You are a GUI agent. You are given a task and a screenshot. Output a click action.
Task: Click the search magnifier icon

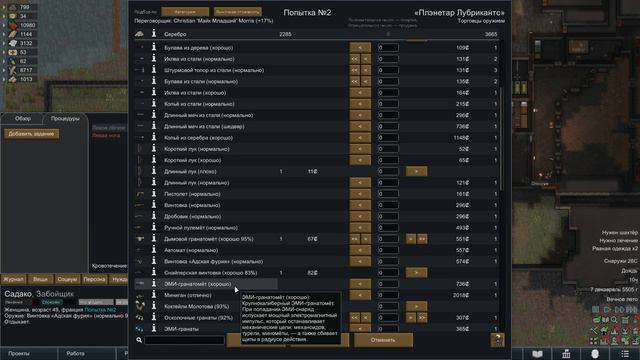click(139, 340)
